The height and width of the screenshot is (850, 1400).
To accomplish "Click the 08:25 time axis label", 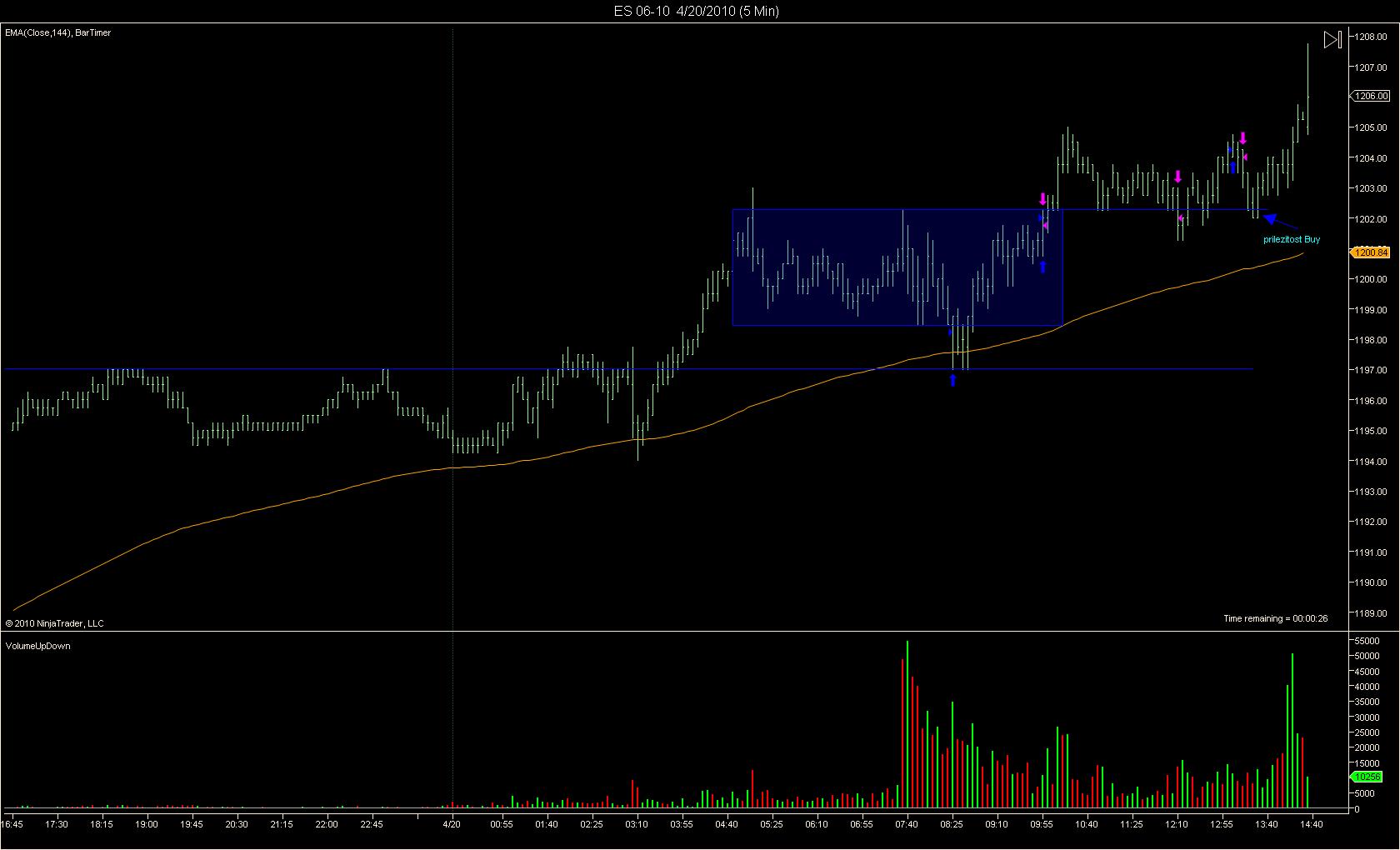I will [952, 824].
